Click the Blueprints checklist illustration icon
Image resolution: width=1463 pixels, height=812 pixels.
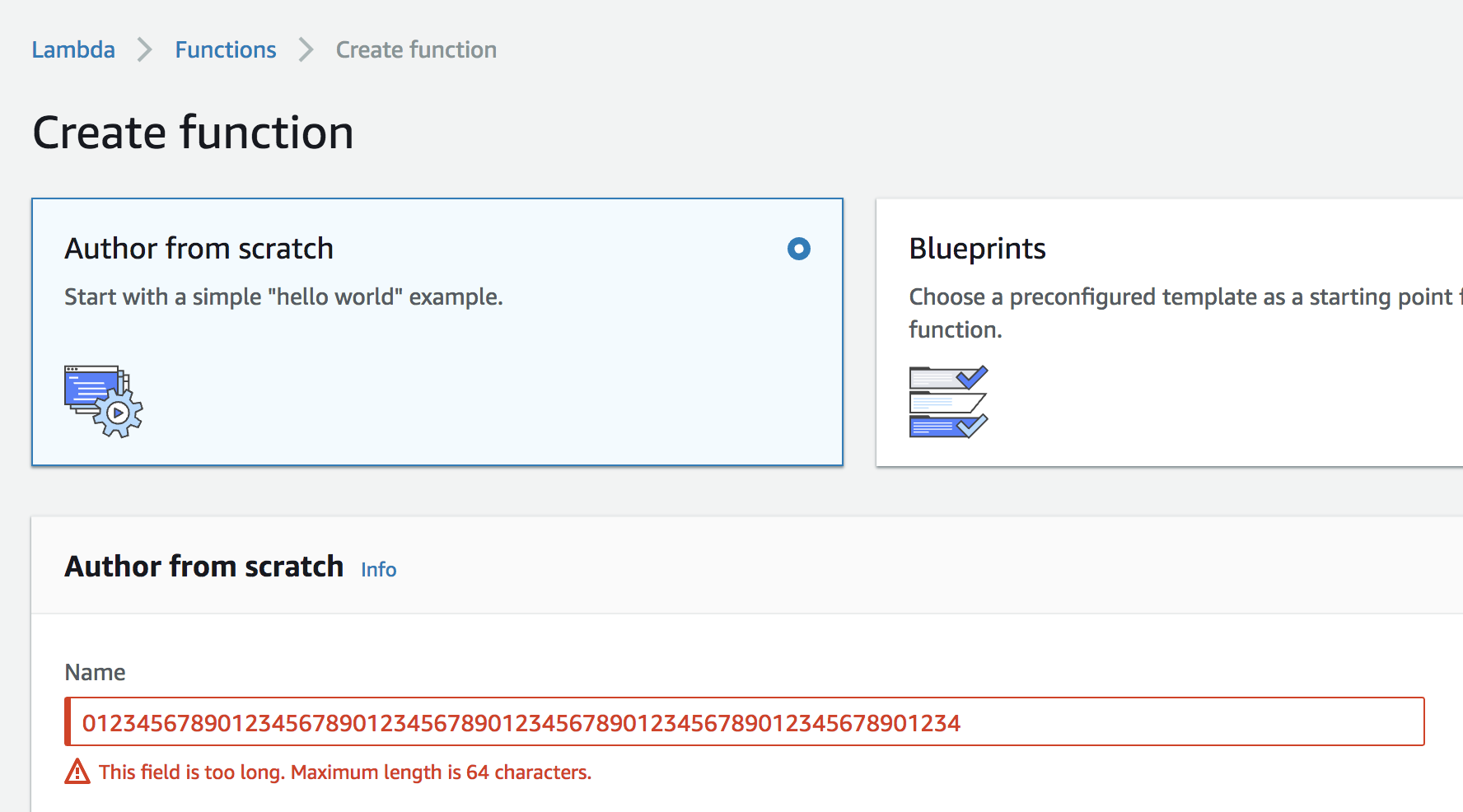pyautogui.click(x=947, y=402)
